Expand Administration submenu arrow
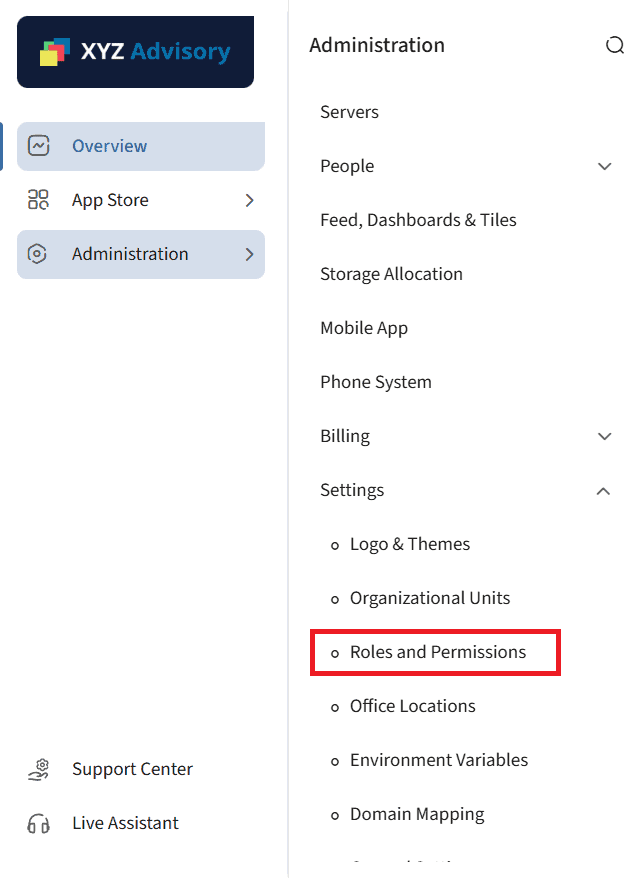 pos(249,254)
